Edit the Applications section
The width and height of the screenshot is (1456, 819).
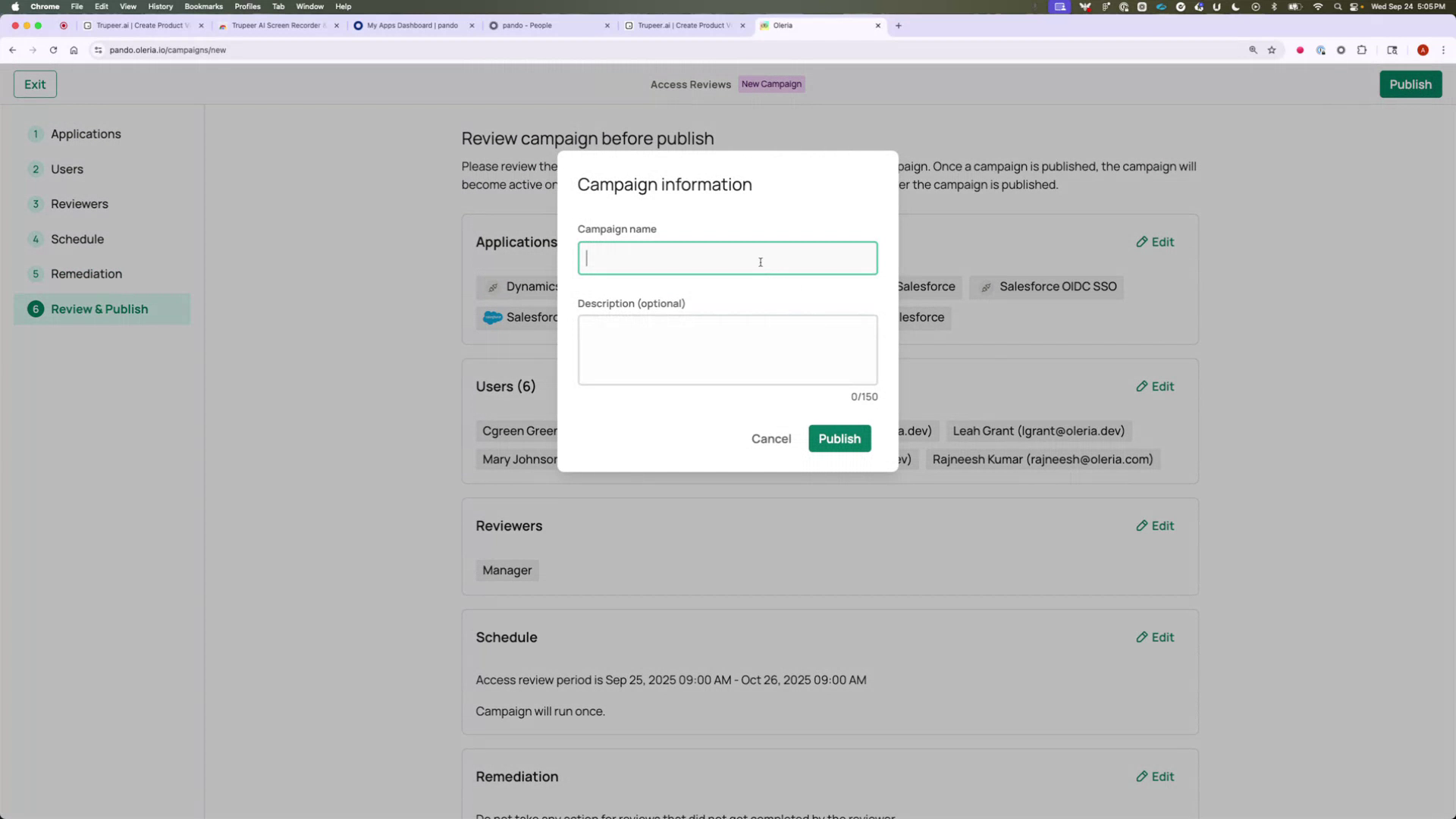tap(1154, 242)
